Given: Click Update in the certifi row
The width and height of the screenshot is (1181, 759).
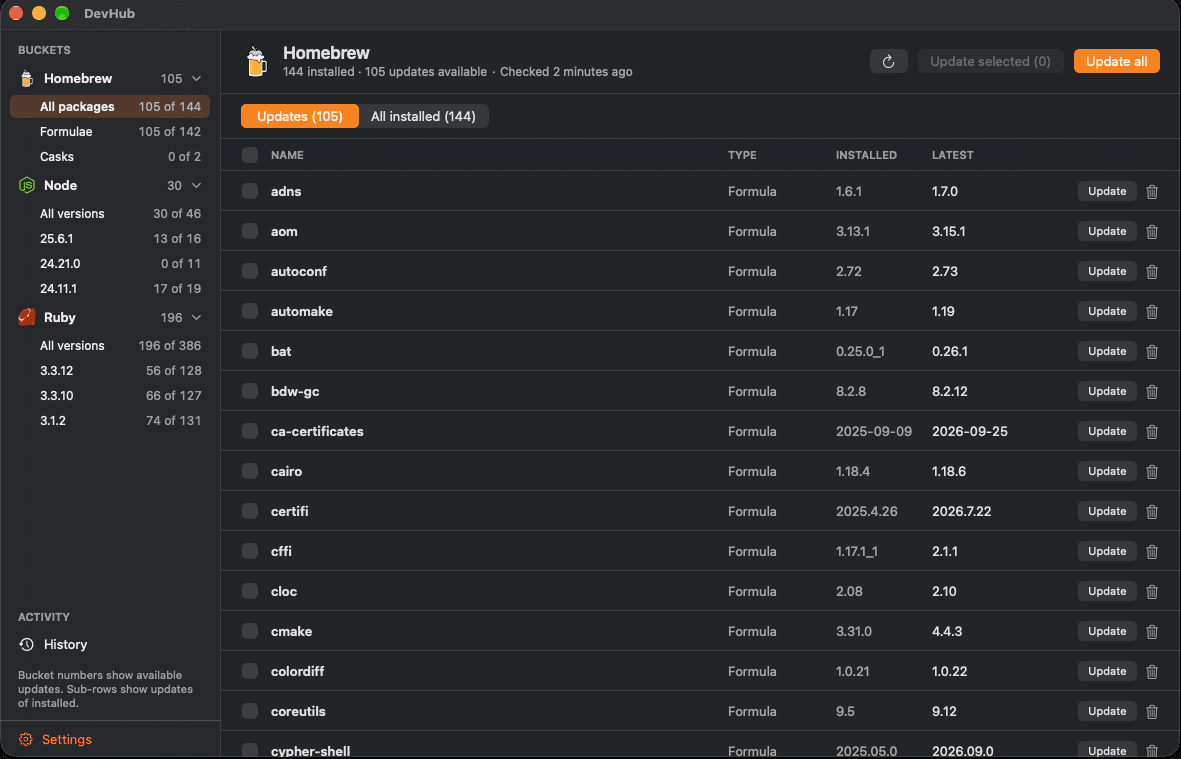Looking at the screenshot, I should coord(1106,511).
